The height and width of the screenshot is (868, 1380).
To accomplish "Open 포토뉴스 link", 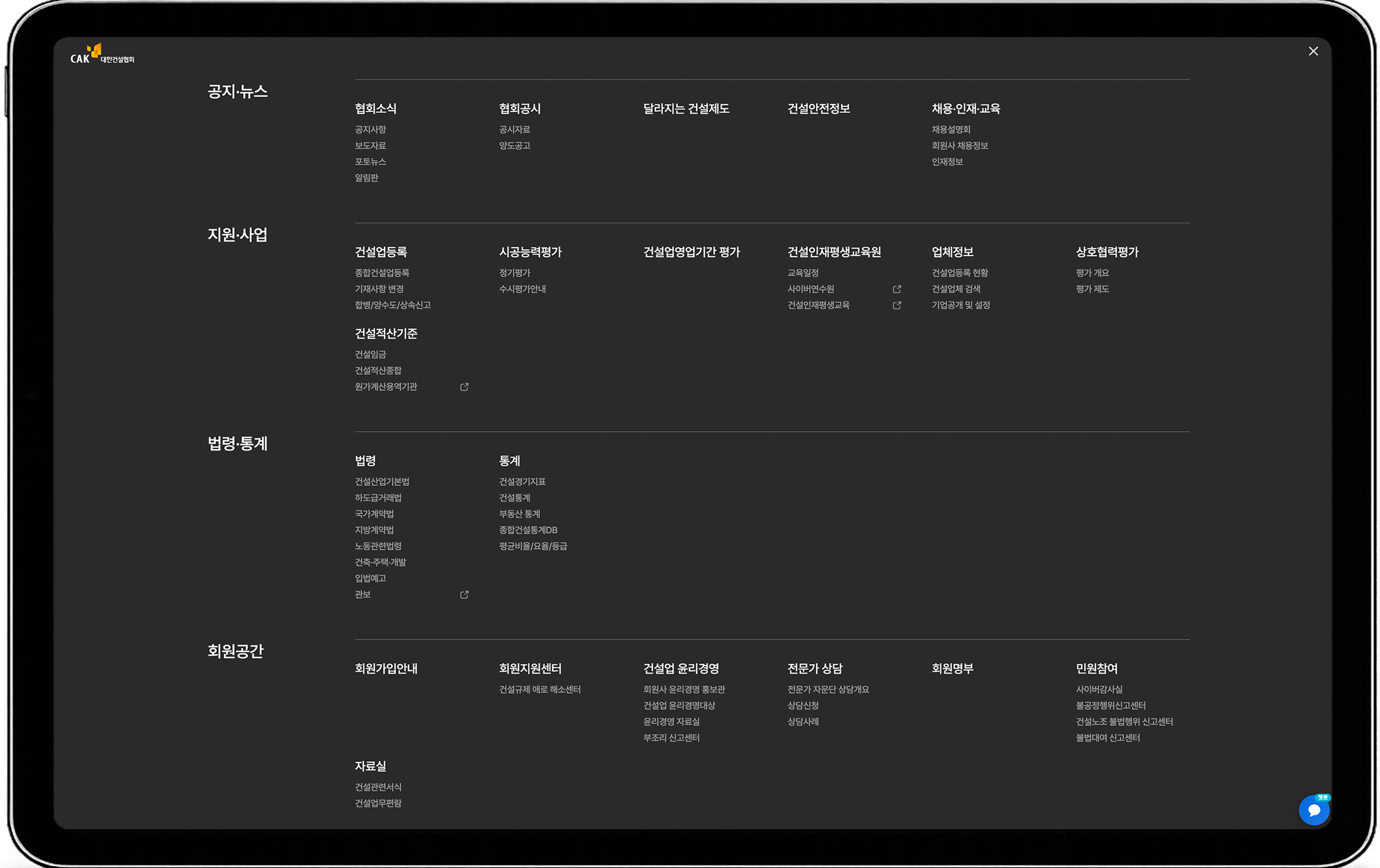I will (370, 162).
